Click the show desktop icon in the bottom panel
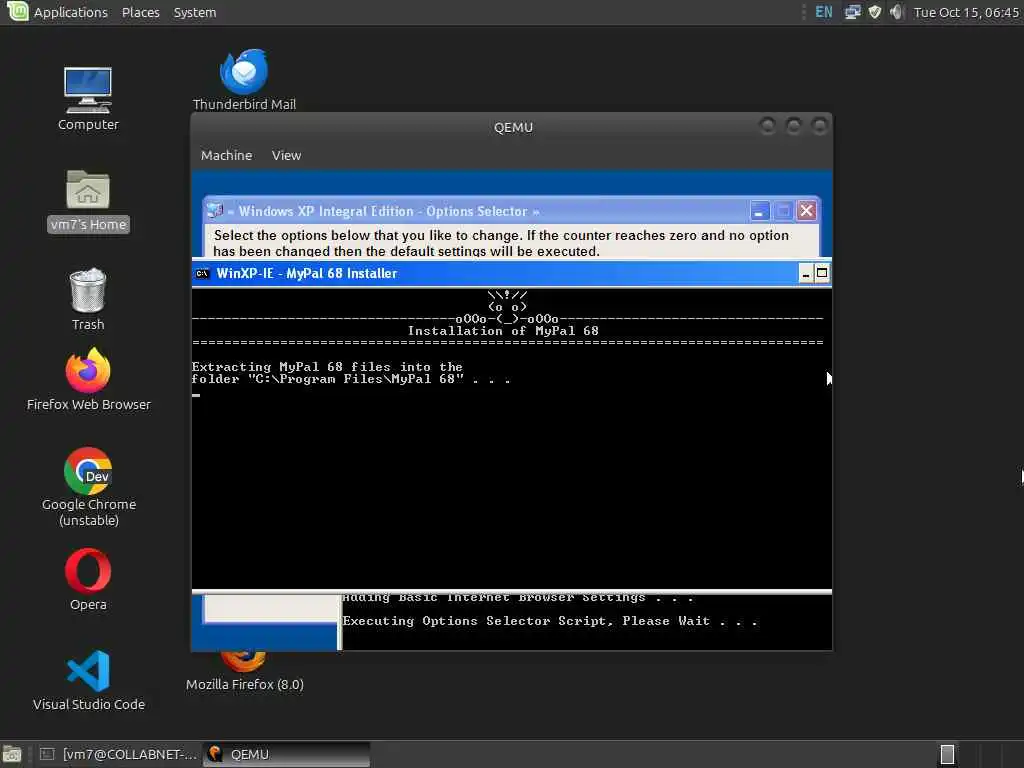The width and height of the screenshot is (1024, 768). coord(12,754)
